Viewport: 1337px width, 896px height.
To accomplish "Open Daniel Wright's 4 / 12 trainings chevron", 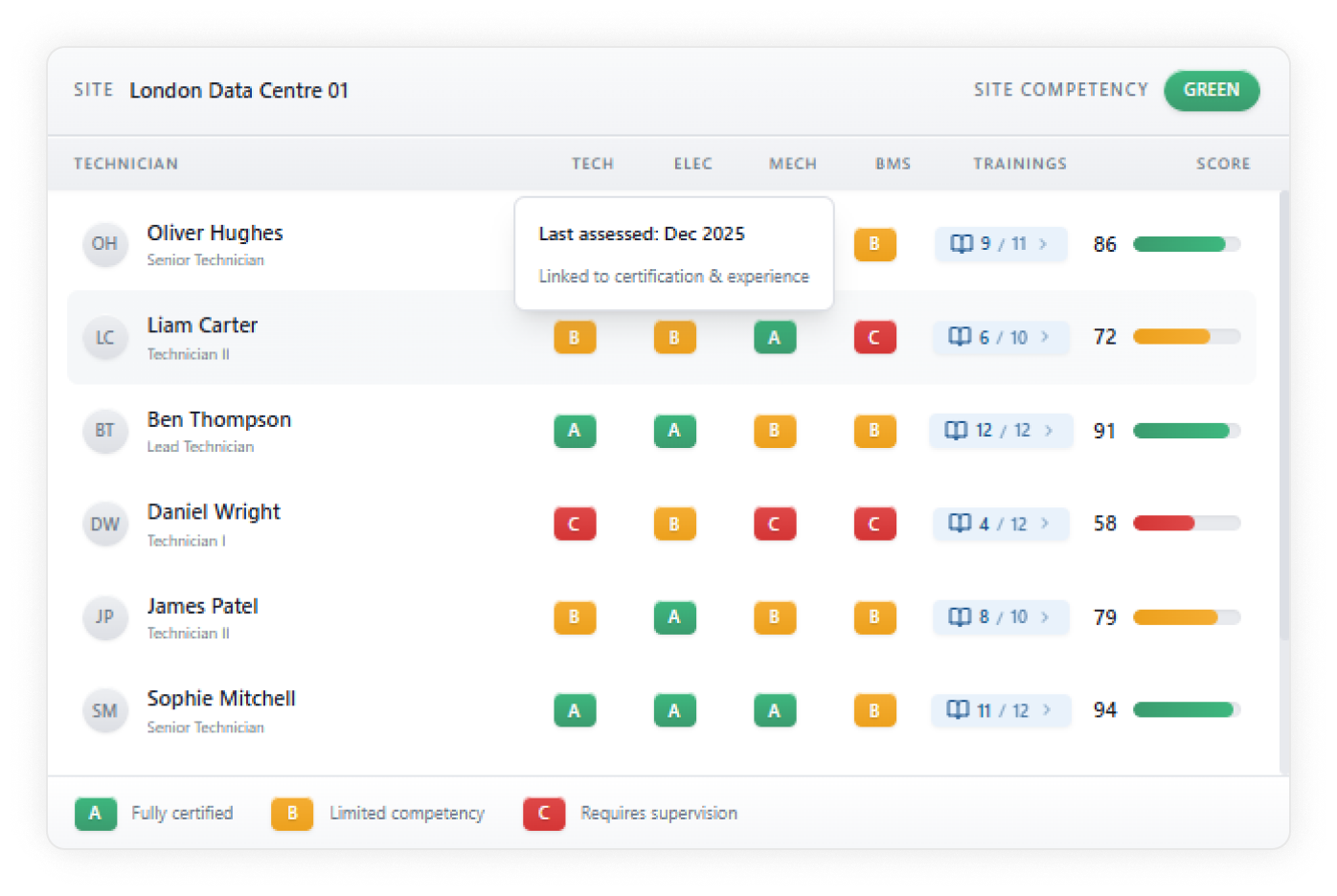I will tap(1045, 524).
